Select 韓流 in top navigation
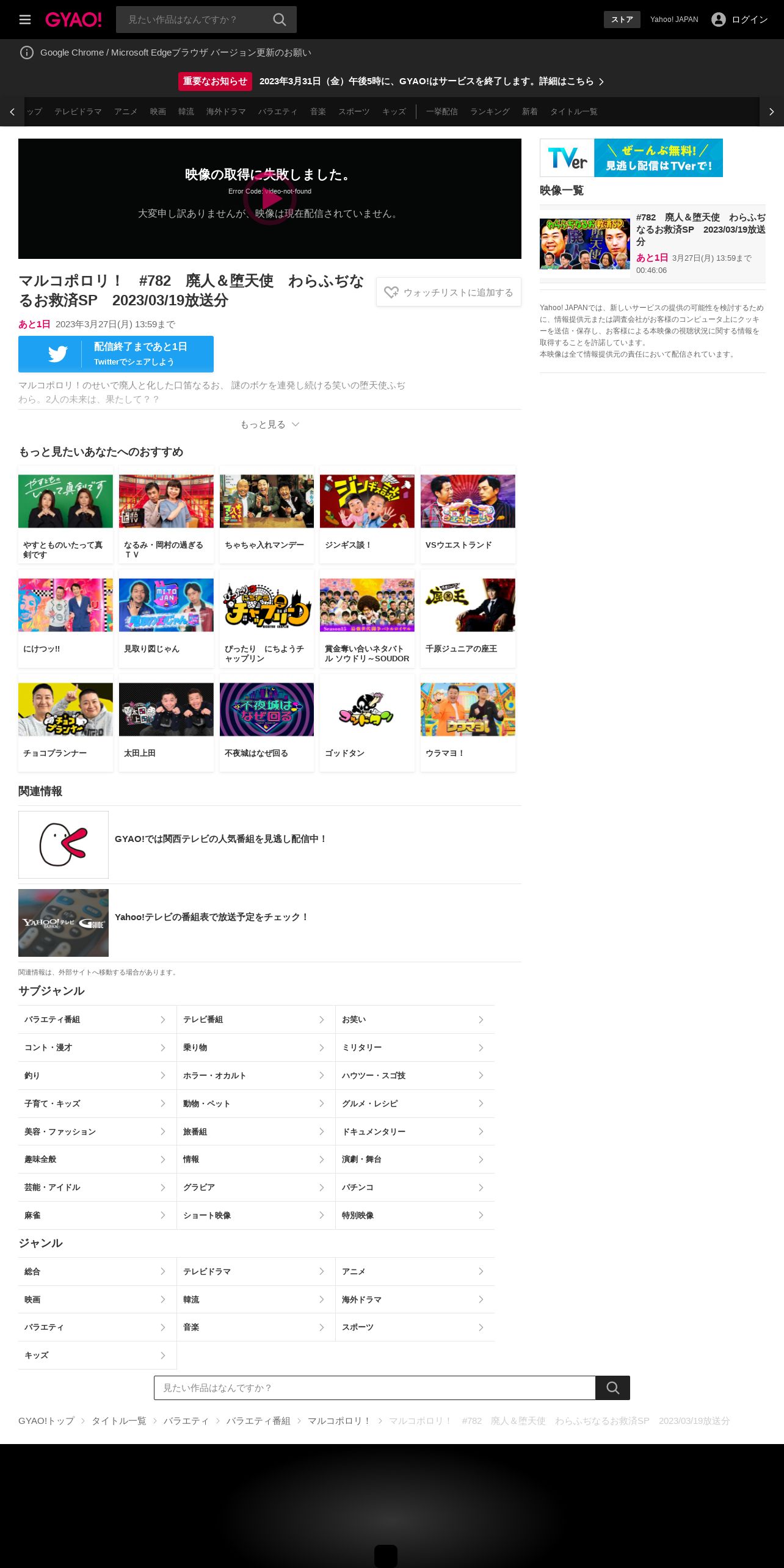Viewport: 784px width, 1568px height. click(x=186, y=112)
